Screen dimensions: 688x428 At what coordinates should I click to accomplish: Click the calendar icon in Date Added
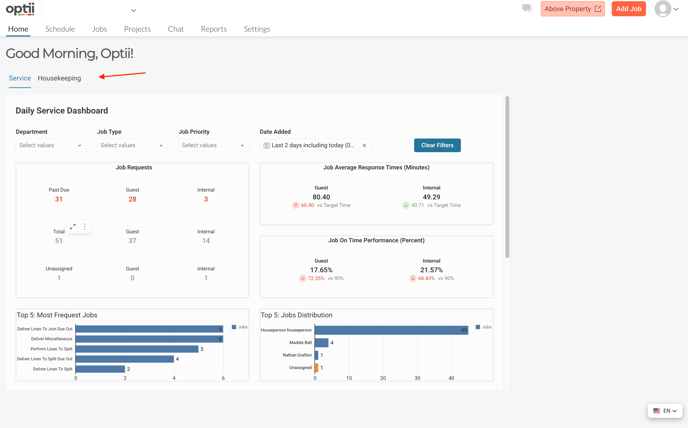tap(267, 146)
